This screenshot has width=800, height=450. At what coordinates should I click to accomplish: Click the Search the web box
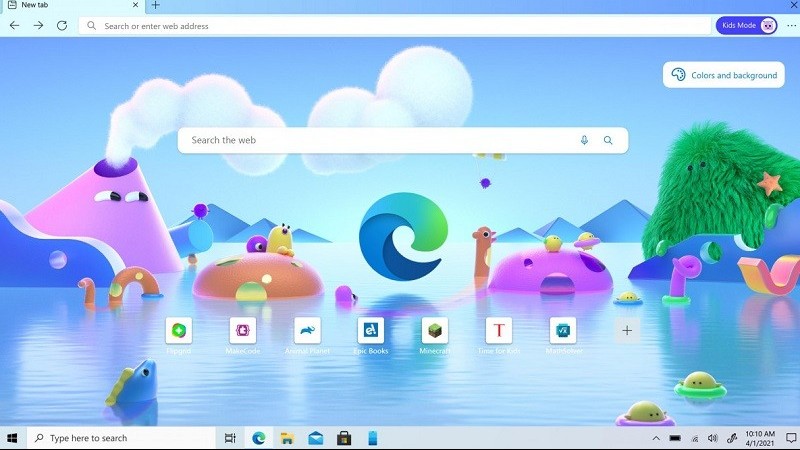click(403, 140)
